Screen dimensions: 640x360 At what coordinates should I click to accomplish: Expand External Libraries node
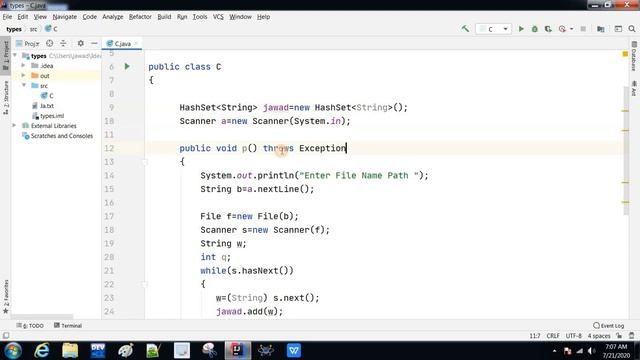click(x=15, y=126)
